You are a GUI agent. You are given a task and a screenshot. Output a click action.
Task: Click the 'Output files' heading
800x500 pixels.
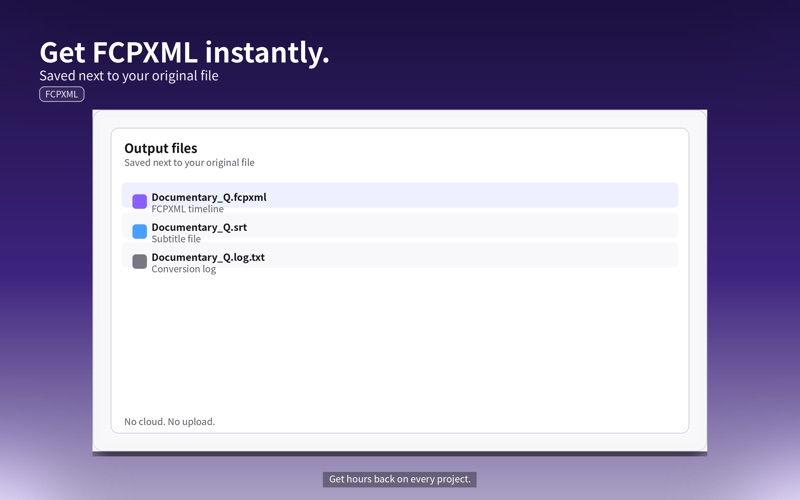click(x=161, y=148)
